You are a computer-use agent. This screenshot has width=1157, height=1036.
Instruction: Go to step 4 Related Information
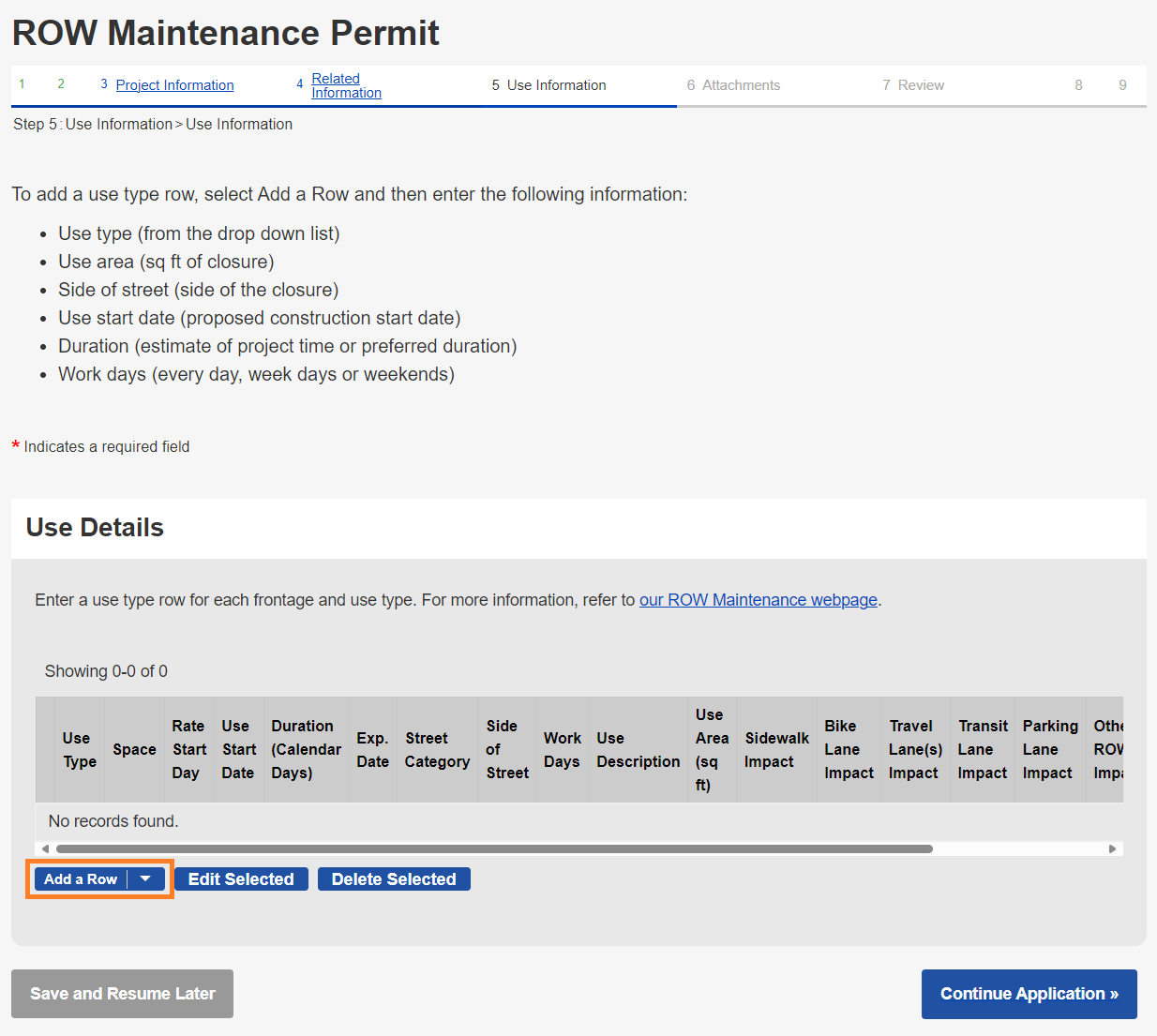pos(346,85)
